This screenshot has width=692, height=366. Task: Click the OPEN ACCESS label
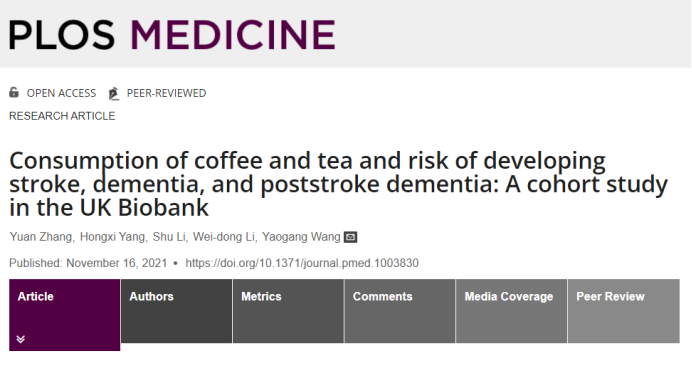tap(61, 93)
